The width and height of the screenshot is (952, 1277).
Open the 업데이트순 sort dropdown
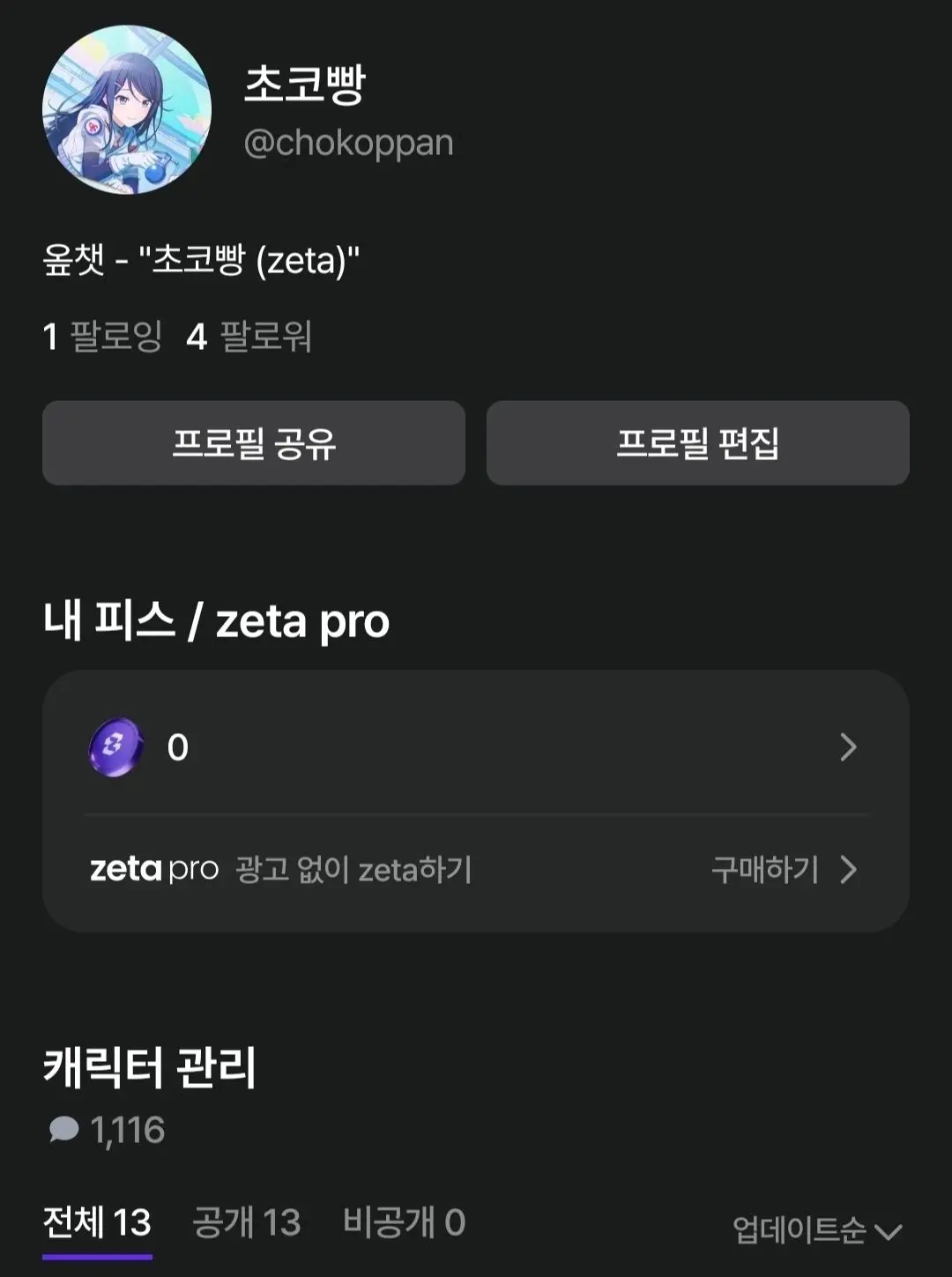817,1229
